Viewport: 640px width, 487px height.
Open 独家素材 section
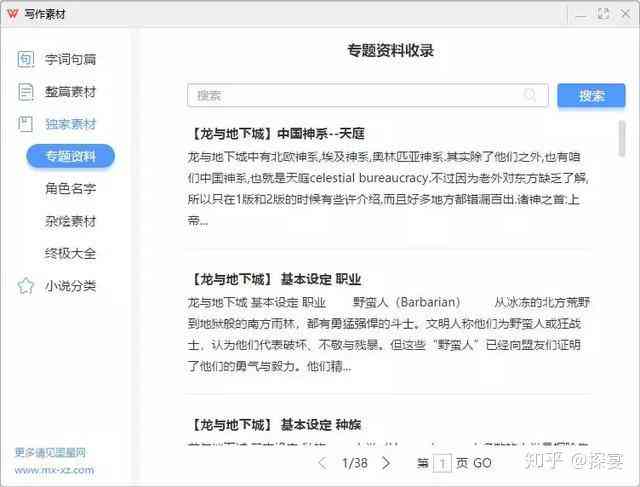(x=71, y=124)
